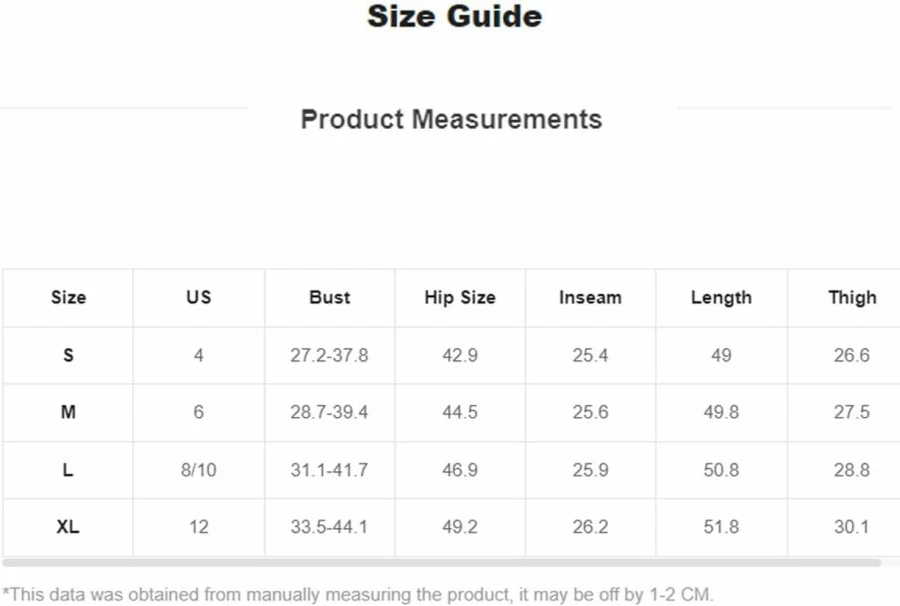Click the L size row label
900x606 pixels.
(x=68, y=470)
